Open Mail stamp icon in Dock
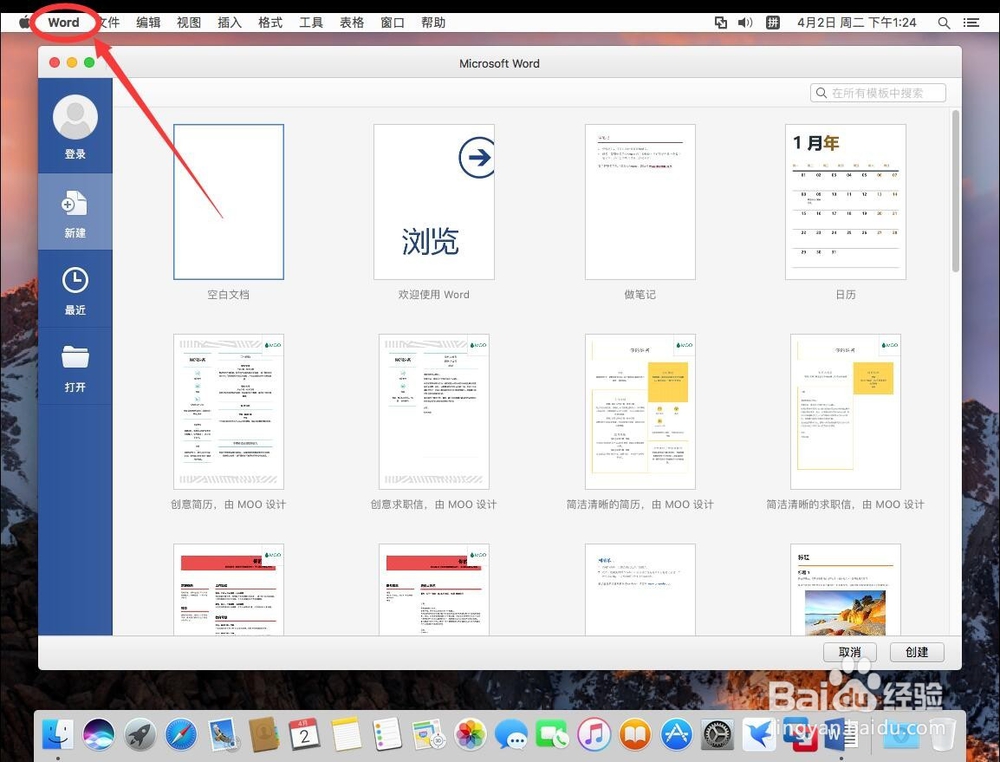The image size is (1000, 762). tap(223, 735)
